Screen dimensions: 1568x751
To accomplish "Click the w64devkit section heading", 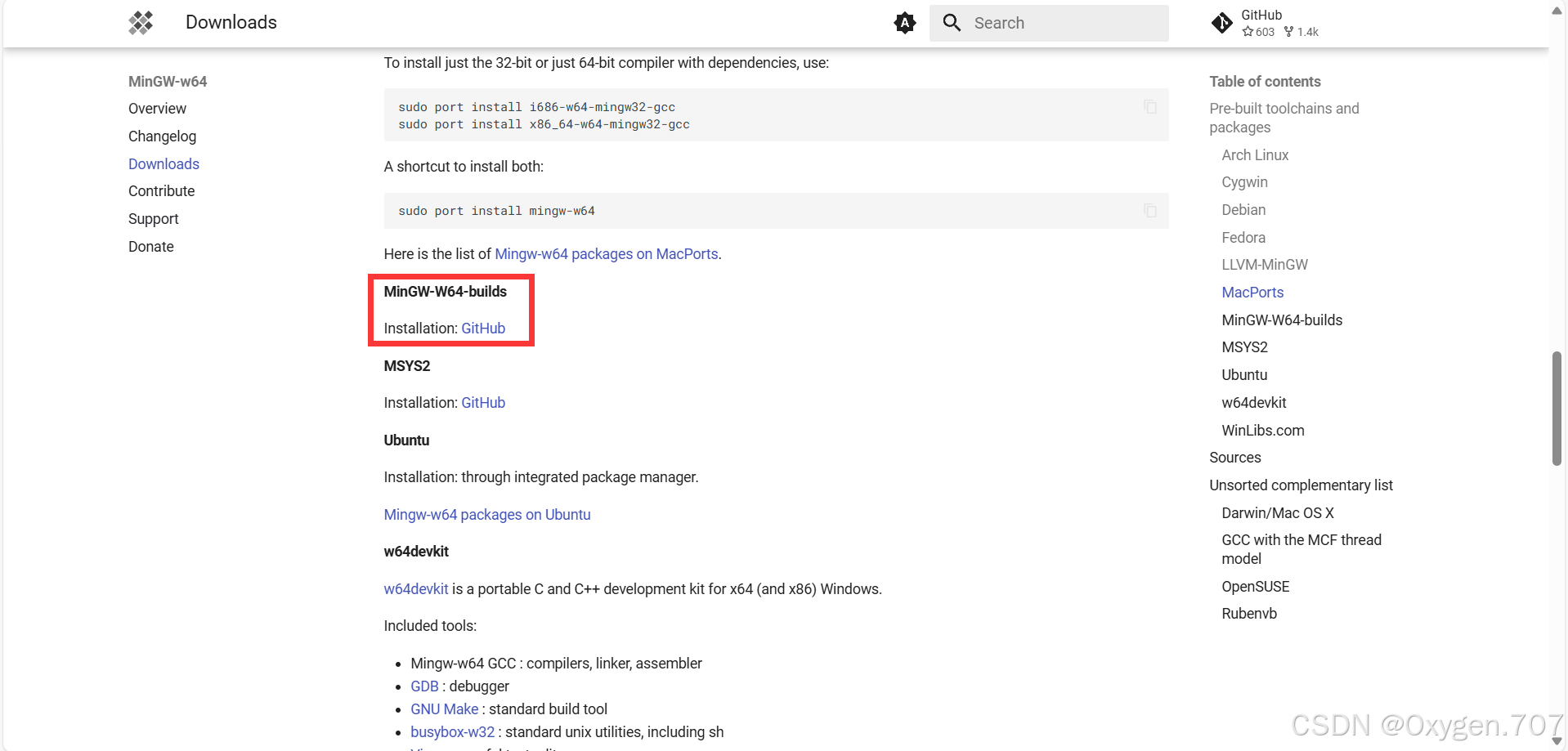I will tap(416, 552).
